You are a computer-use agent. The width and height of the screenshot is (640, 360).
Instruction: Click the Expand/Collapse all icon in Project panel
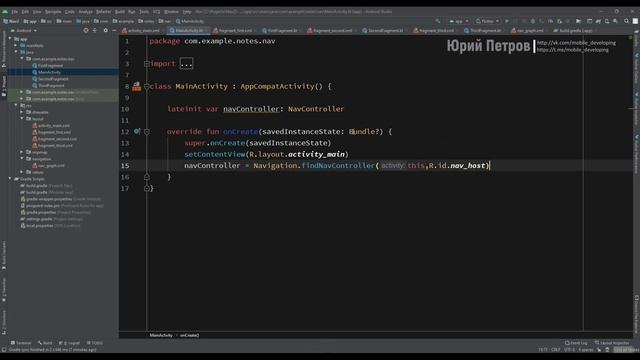(95, 30)
